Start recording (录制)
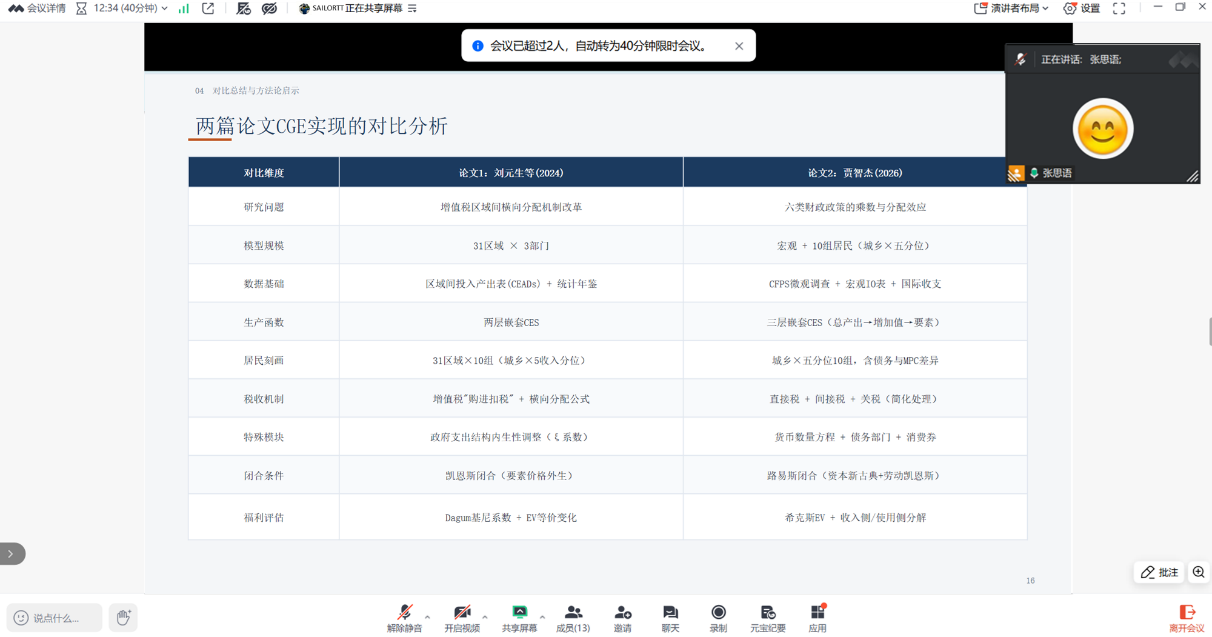 (718, 618)
